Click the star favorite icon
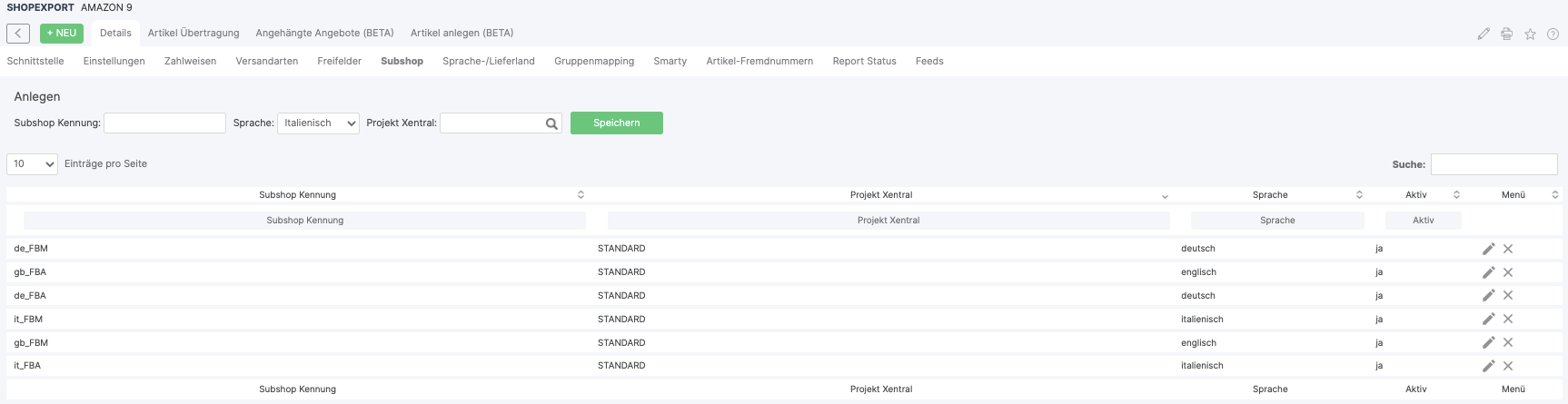The height and width of the screenshot is (404, 1568). pos(1530,34)
